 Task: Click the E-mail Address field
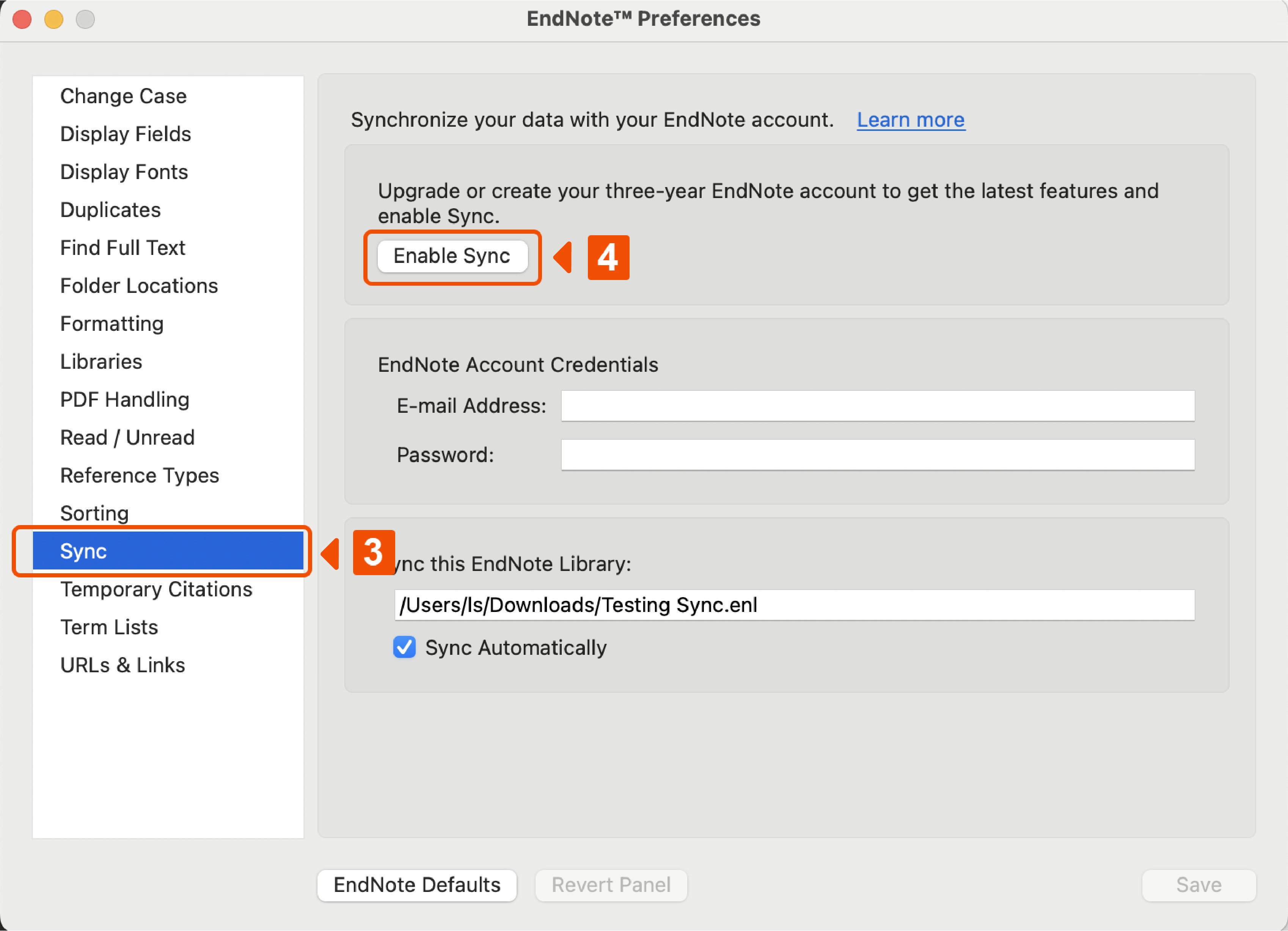[x=877, y=406]
